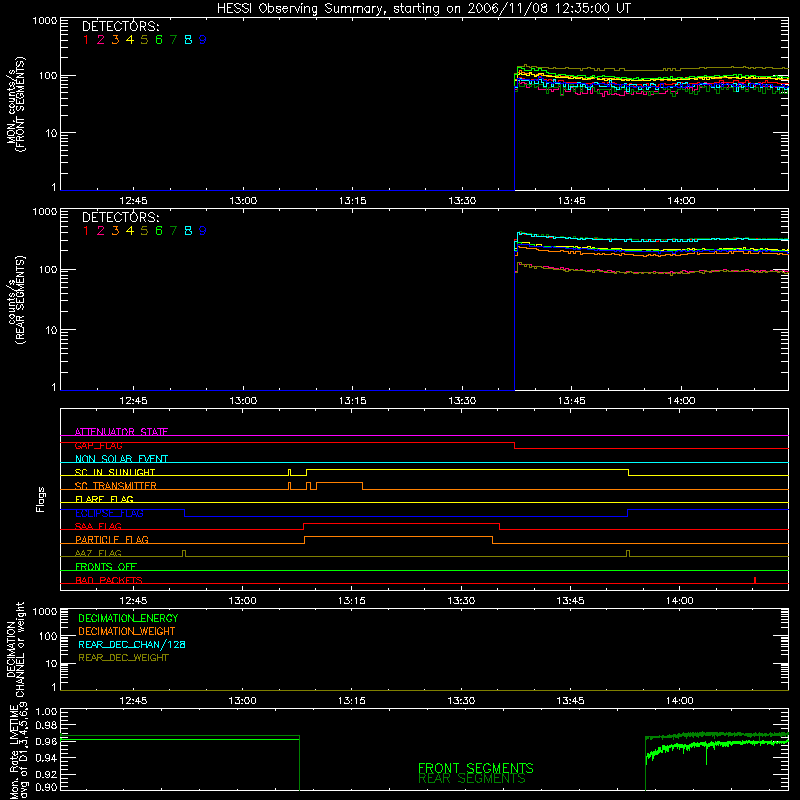The width and height of the screenshot is (800, 800).
Task: Click the FLARE_FLAG label
Action: (104, 499)
